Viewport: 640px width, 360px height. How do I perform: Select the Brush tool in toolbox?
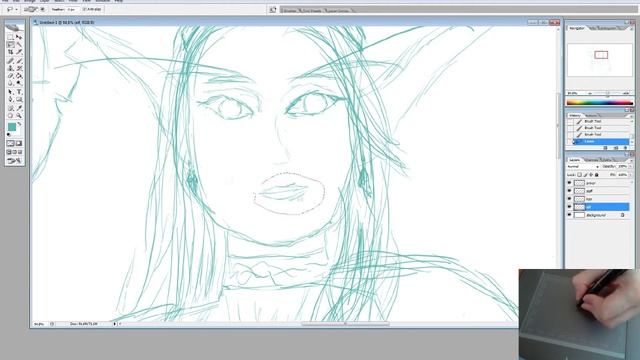[x=19, y=61]
